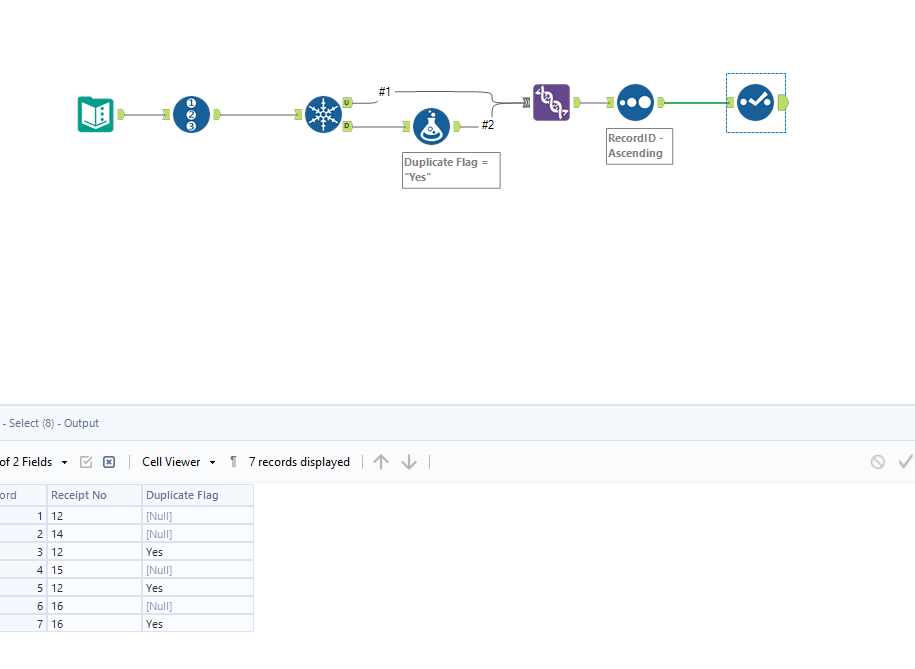Click the down arrow in results toolbar
Viewport: 915px width, 669px height.
[x=408, y=461]
